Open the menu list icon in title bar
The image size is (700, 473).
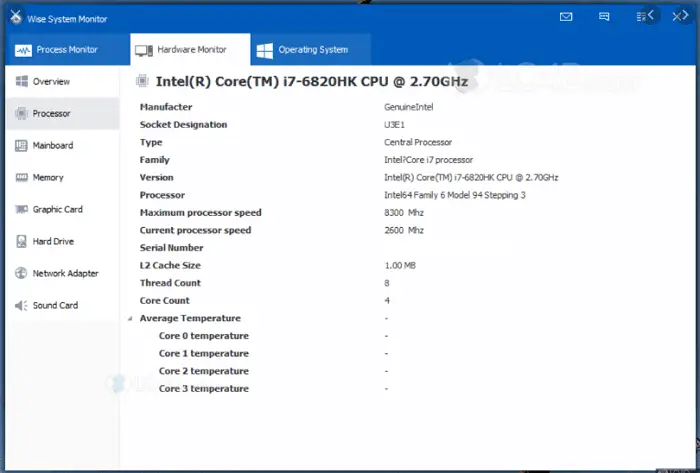[641, 17]
